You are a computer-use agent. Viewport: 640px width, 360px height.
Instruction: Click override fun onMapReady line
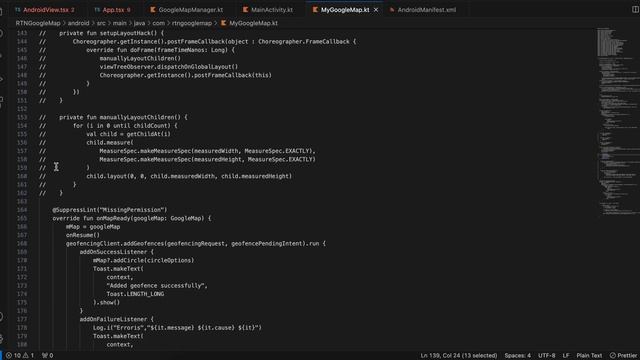click(x=132, y=218)
